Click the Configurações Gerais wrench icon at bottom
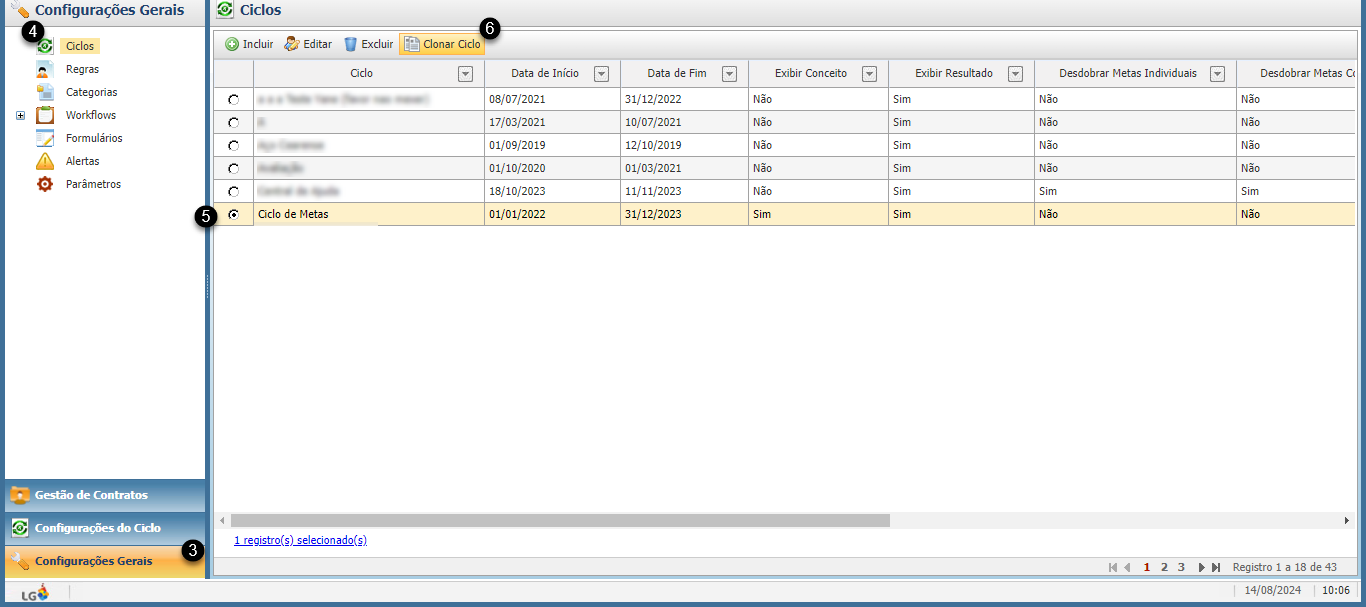 20,561
